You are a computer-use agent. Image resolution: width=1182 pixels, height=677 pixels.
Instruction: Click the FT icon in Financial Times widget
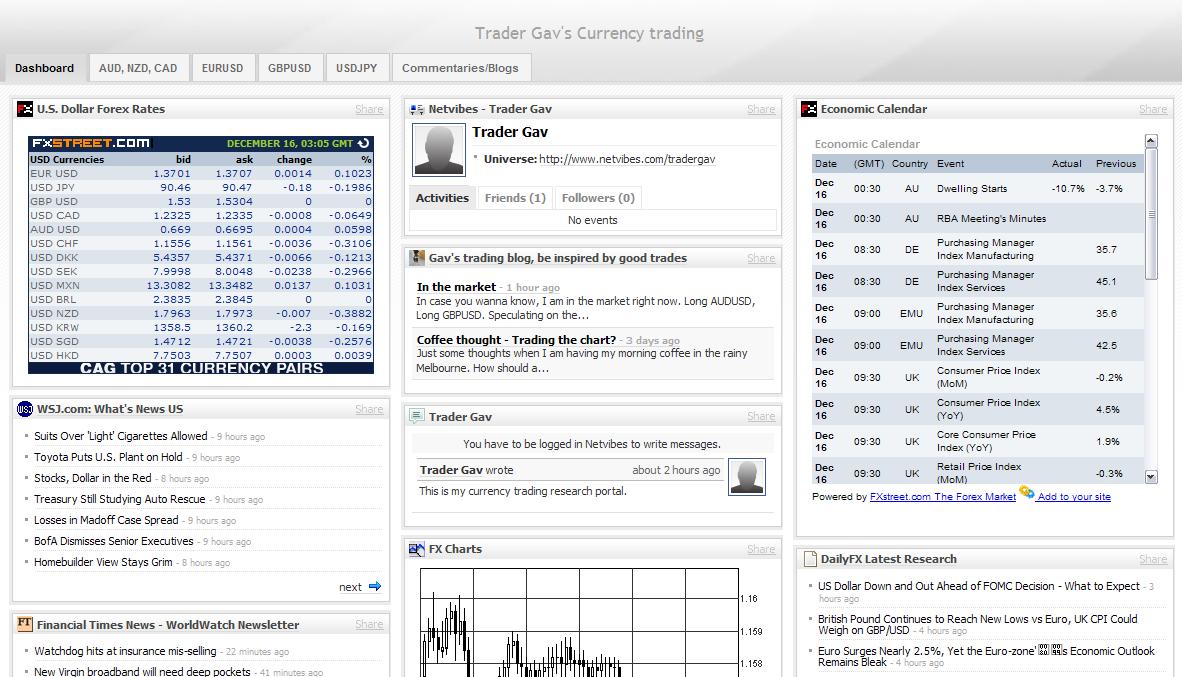(25, 624)
